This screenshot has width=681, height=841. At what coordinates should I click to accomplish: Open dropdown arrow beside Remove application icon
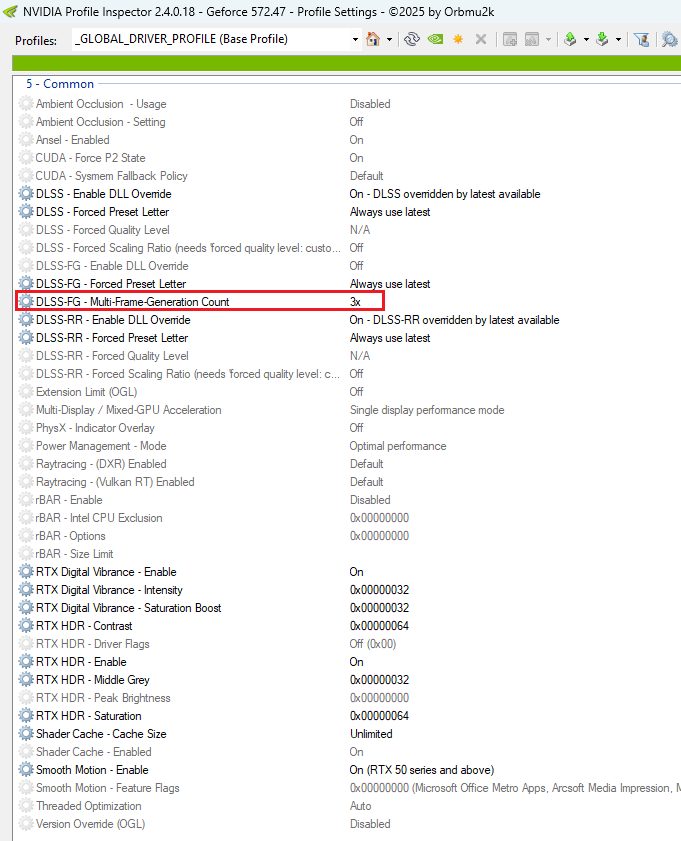click(548, 40)
